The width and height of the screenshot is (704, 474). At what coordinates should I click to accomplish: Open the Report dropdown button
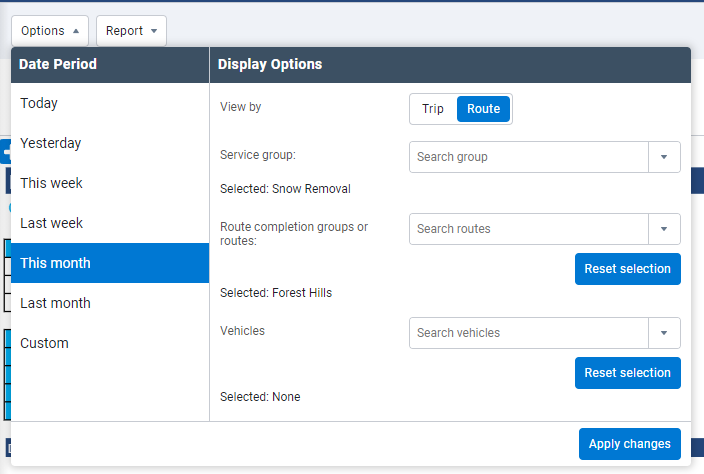point(131,31)
